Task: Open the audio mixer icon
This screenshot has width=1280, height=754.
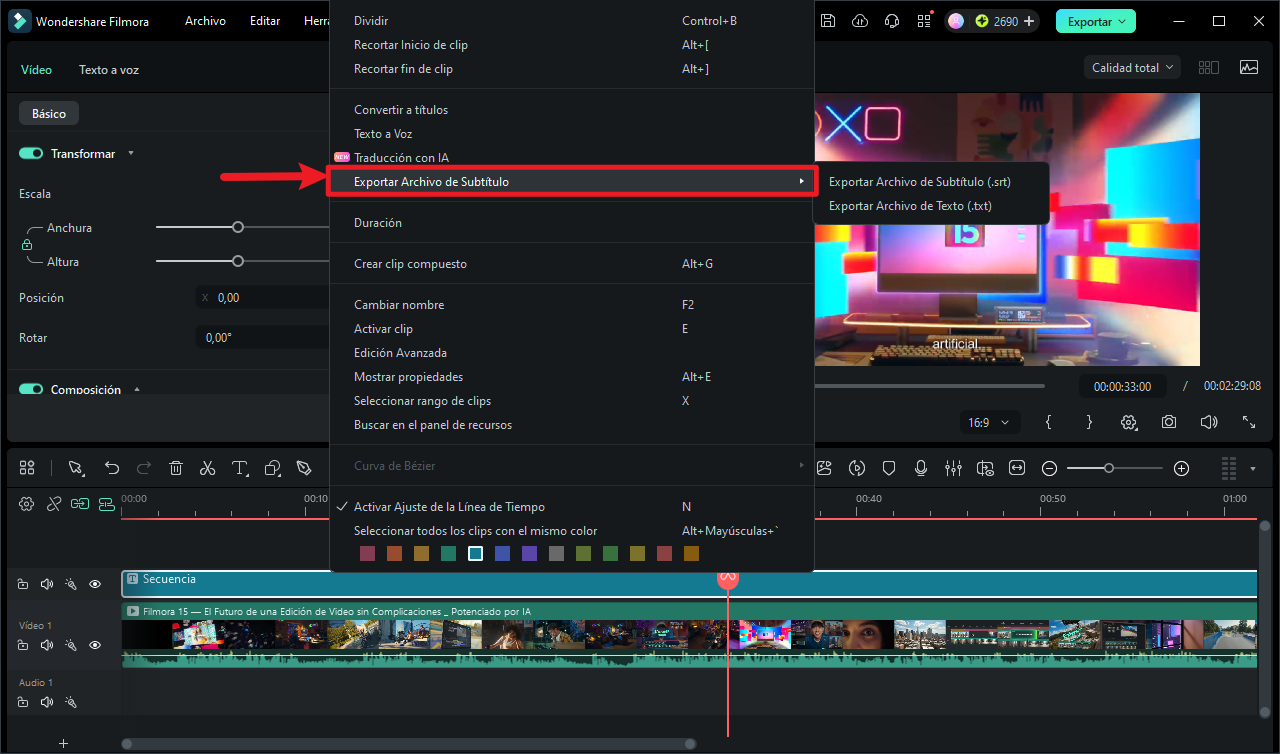Action: pos(953,468)
